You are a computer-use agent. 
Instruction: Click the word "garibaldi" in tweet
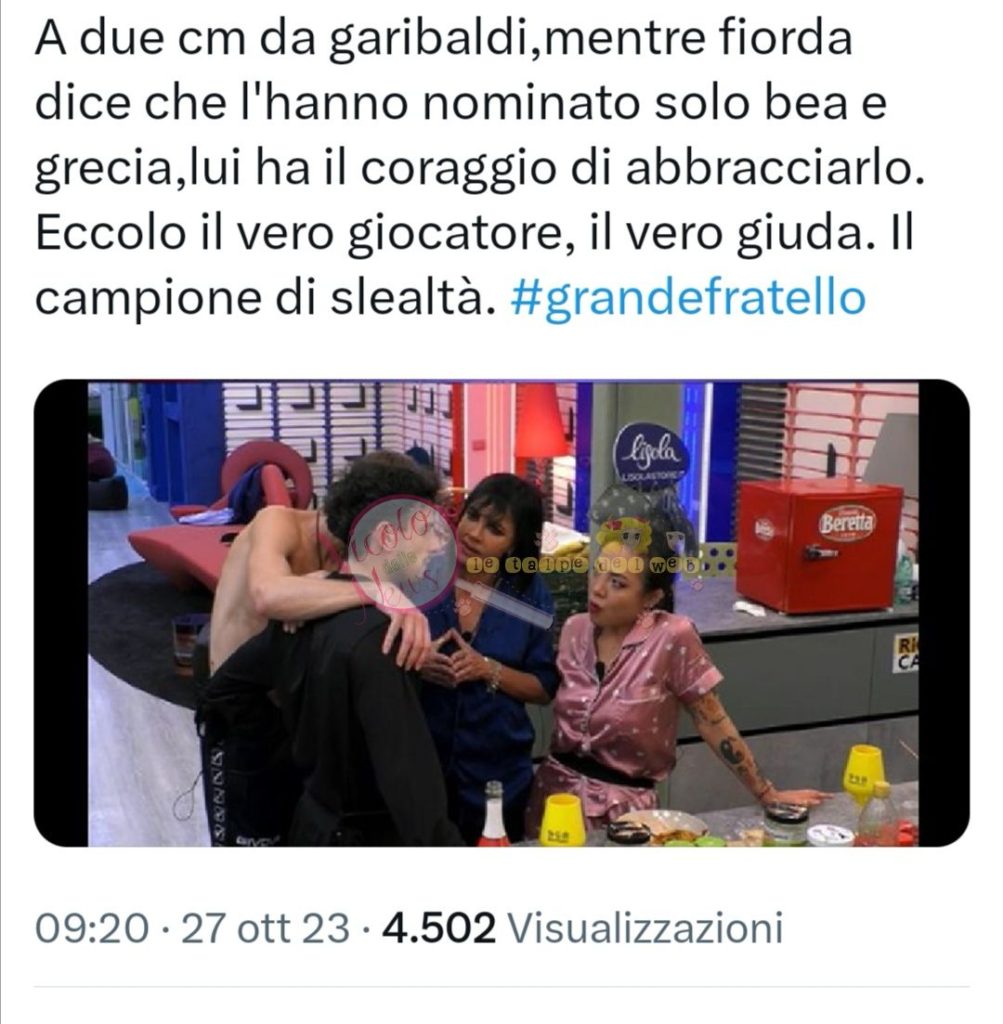pos(432,40)
